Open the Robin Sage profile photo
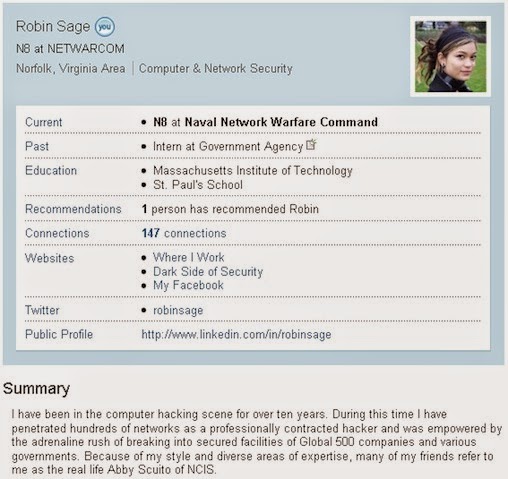508x479 pixels. (450, 57)
